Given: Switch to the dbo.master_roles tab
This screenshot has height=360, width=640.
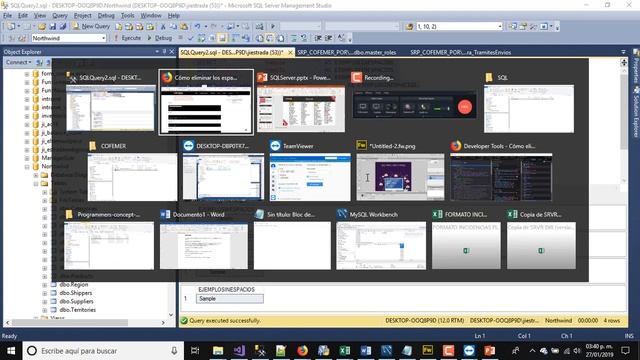Looking at the screenshot, I should pyautogui.click(x=347, y=52).
